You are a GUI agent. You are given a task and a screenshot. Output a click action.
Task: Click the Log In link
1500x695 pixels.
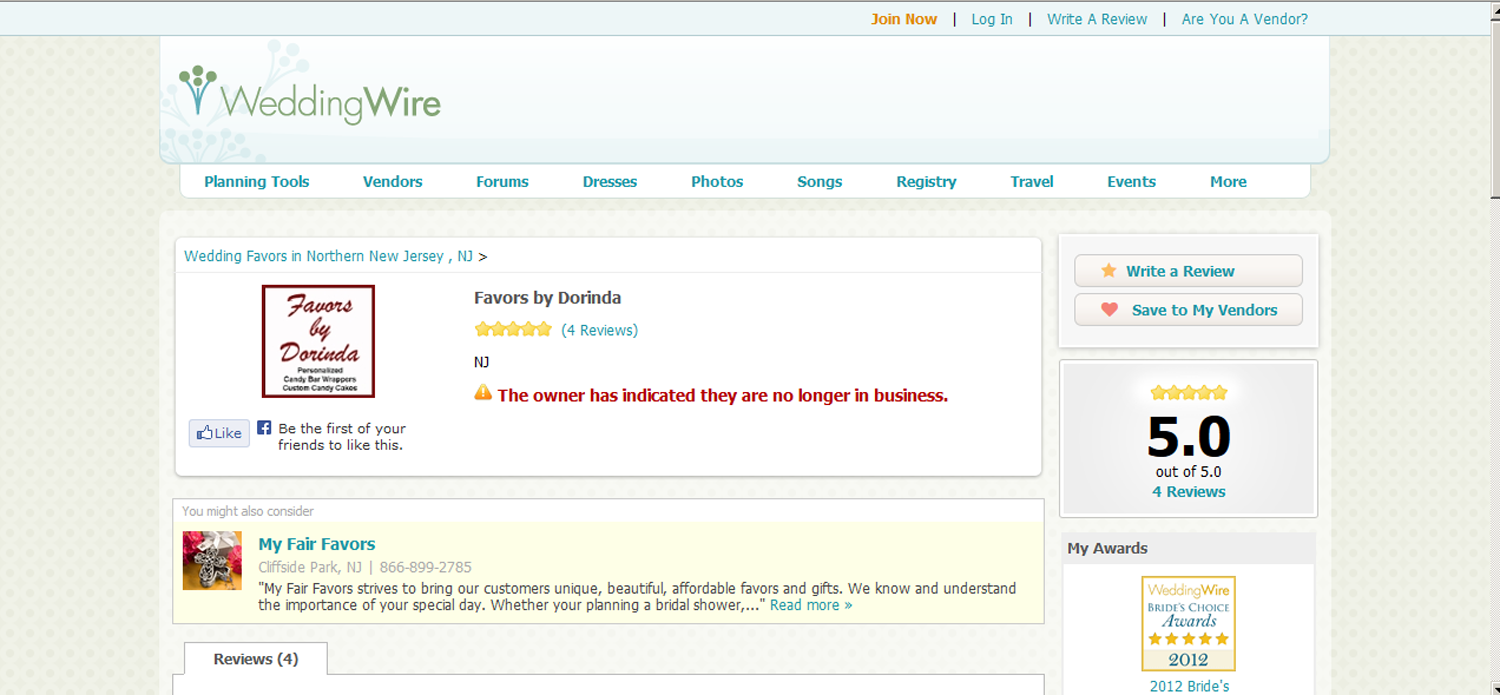point(992,19)
